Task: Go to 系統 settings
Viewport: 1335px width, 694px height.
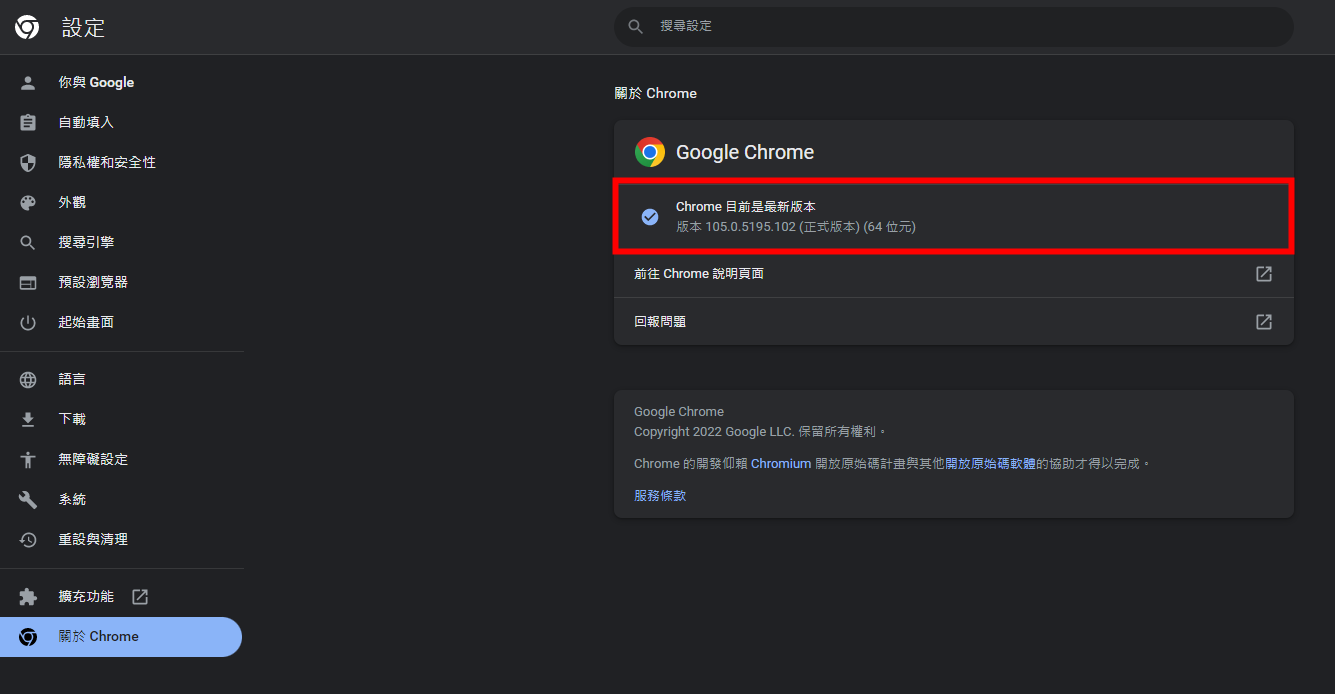Action: point(121,500)
